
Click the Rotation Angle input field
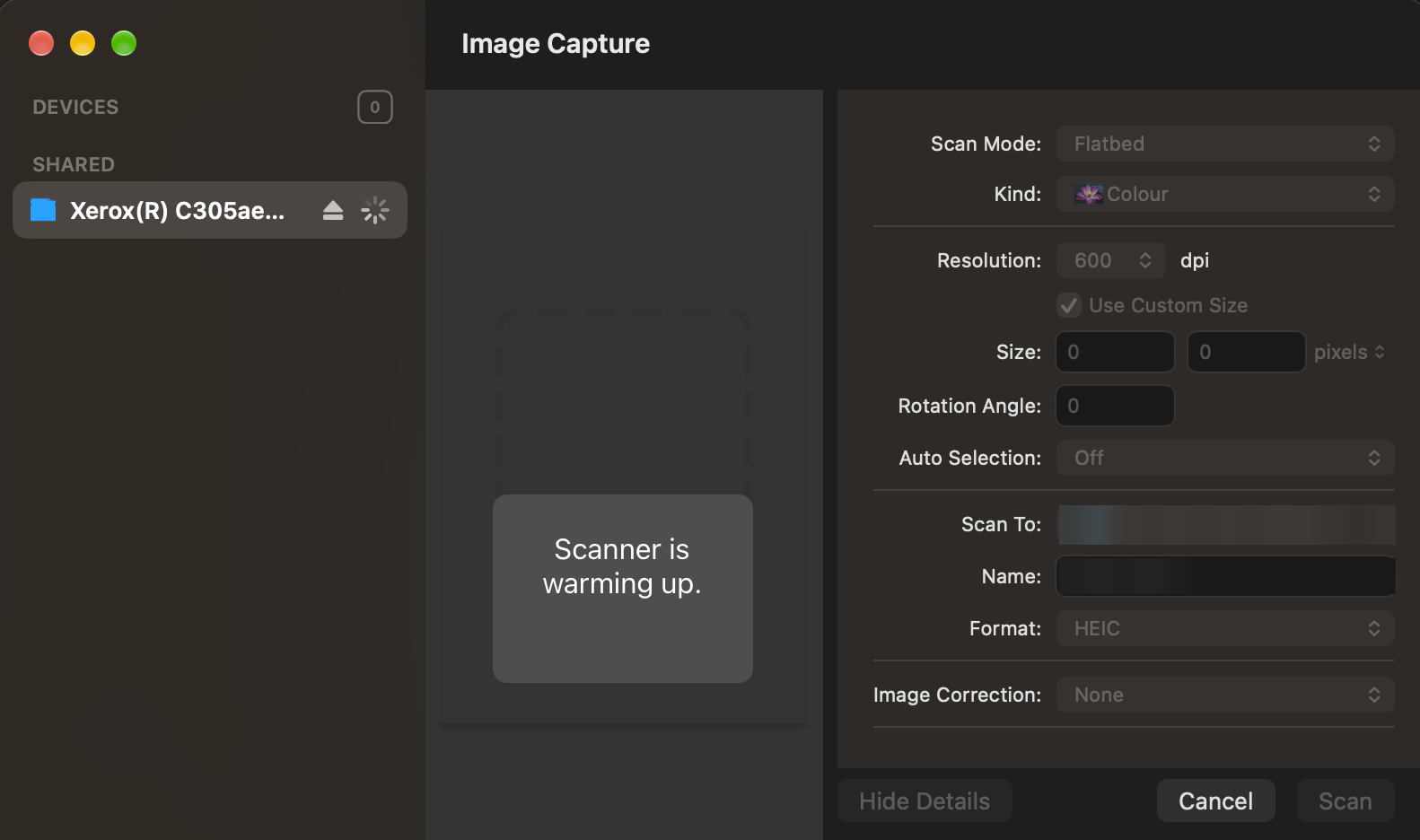tap(1115, 406)
